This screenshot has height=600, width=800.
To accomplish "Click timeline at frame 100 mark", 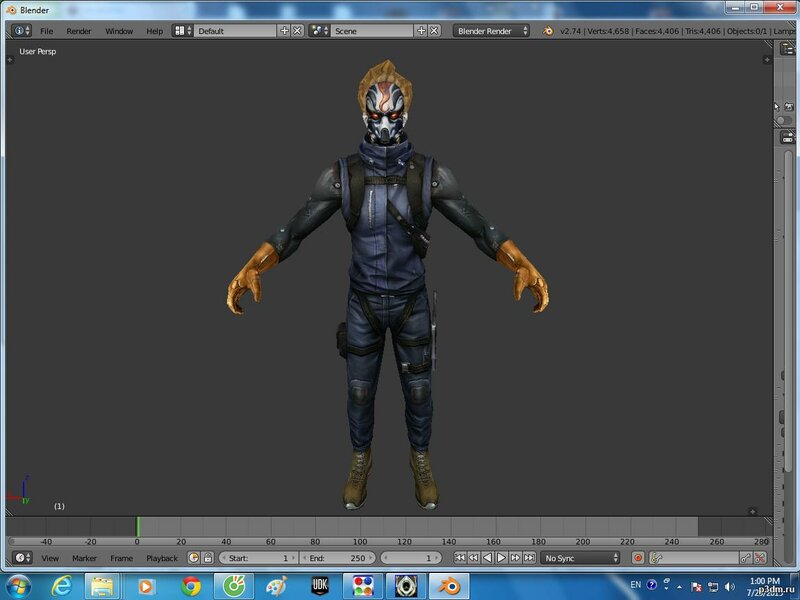I will 359,530.
